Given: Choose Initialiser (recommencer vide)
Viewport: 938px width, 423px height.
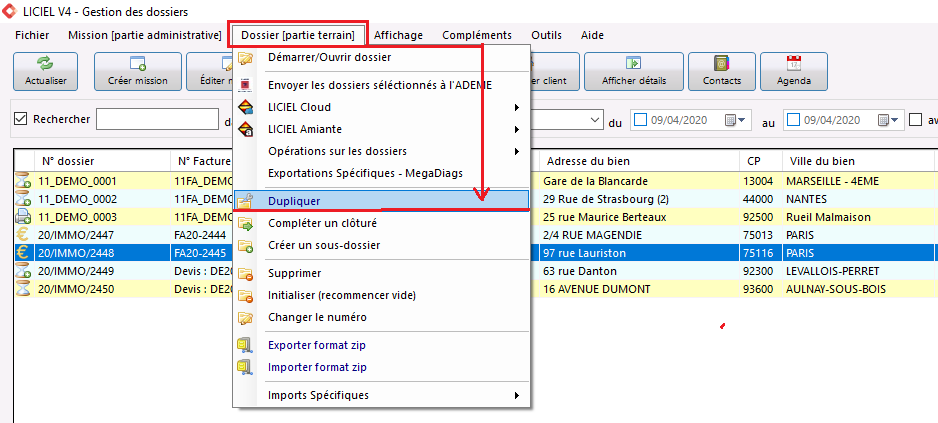Looking at the screenshot, I should click(381, 295).
